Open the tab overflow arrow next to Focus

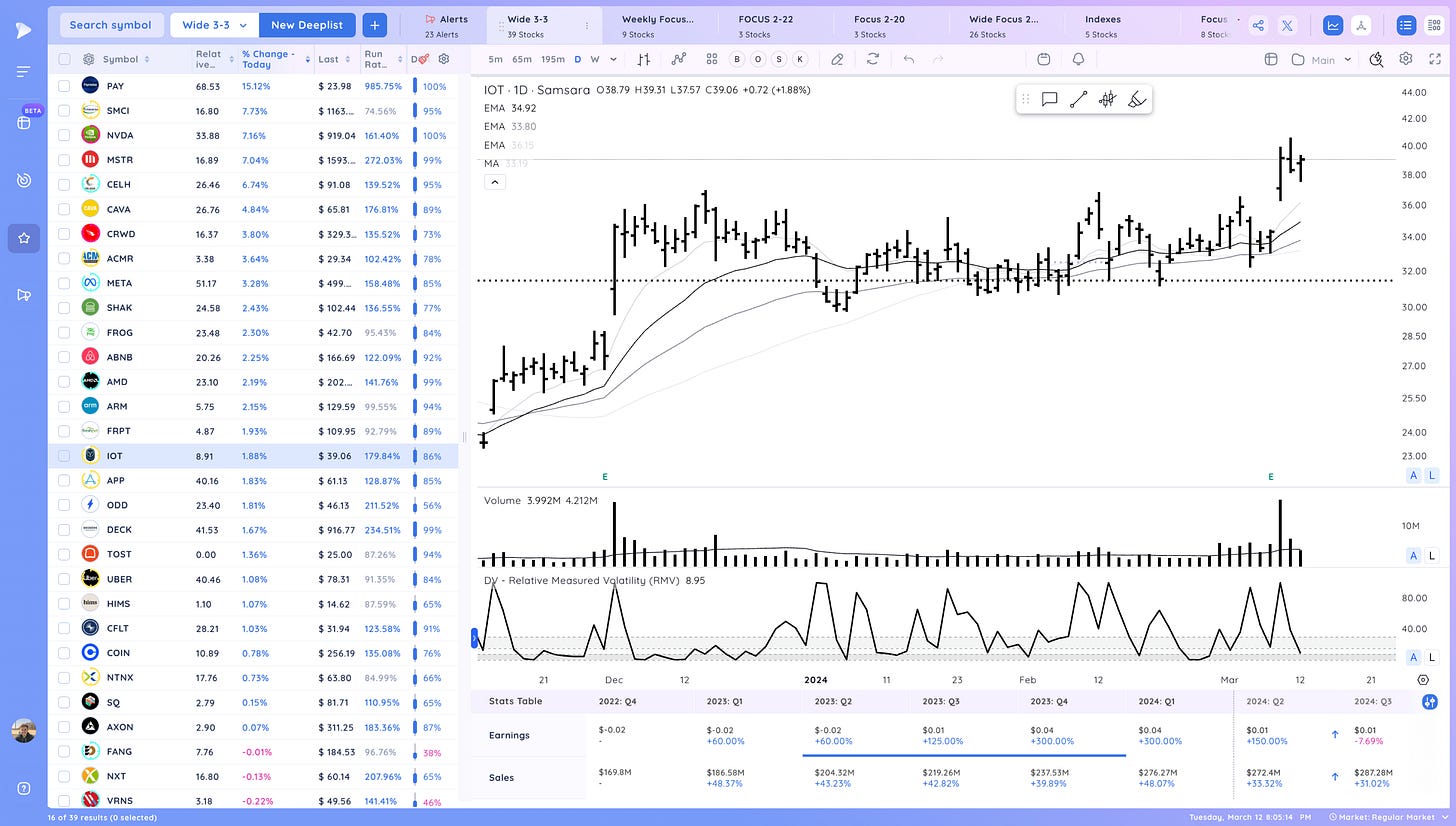1238,19
